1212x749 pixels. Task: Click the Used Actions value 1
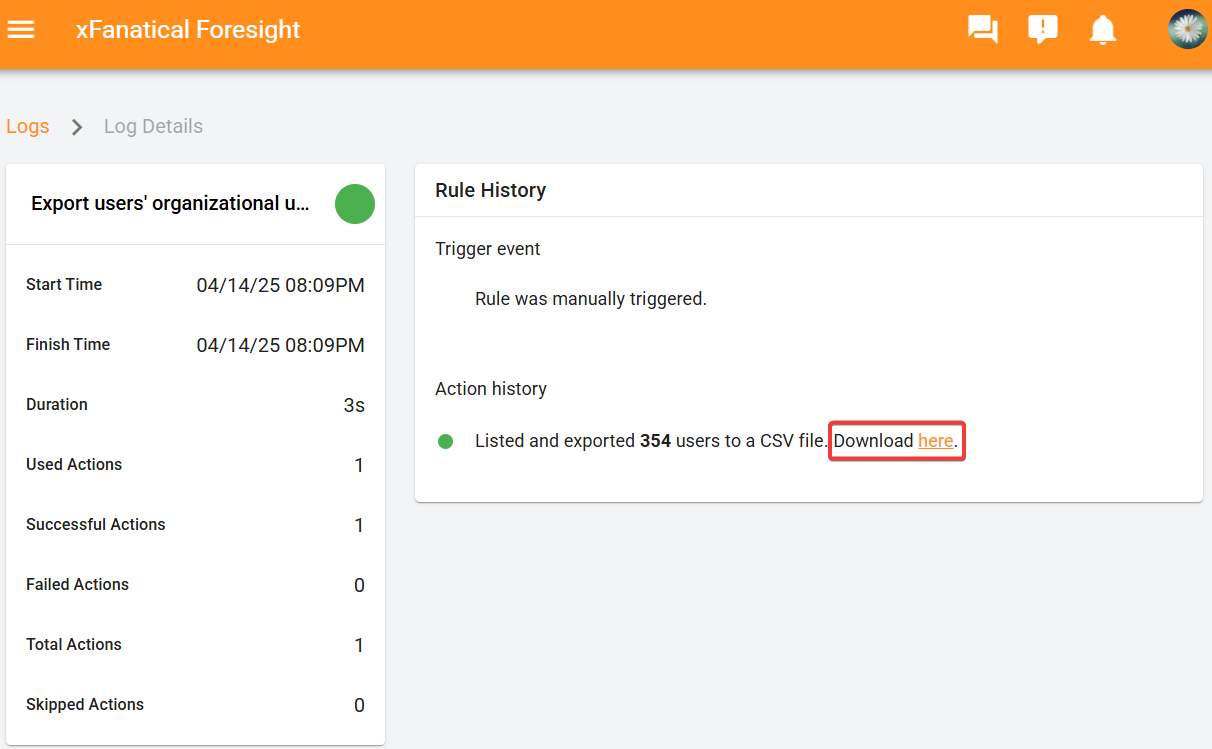[359, 466]
